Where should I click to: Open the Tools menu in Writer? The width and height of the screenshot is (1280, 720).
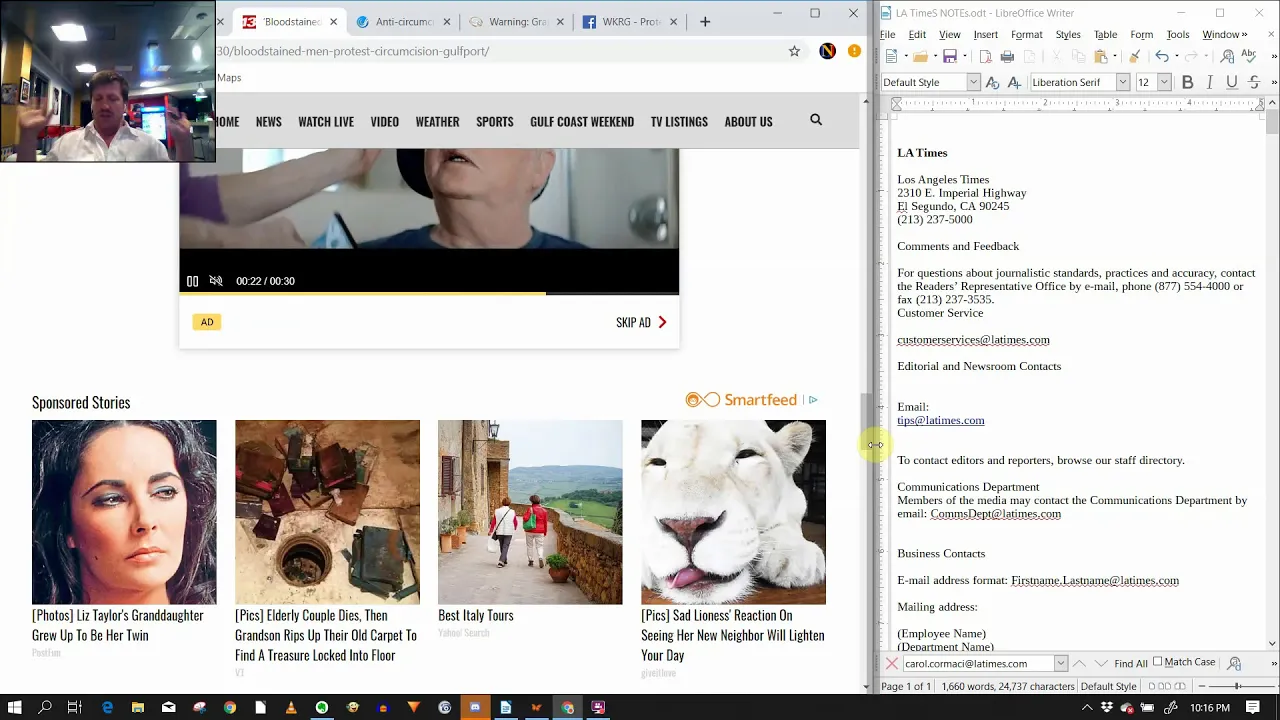[x=1178, y=34]
